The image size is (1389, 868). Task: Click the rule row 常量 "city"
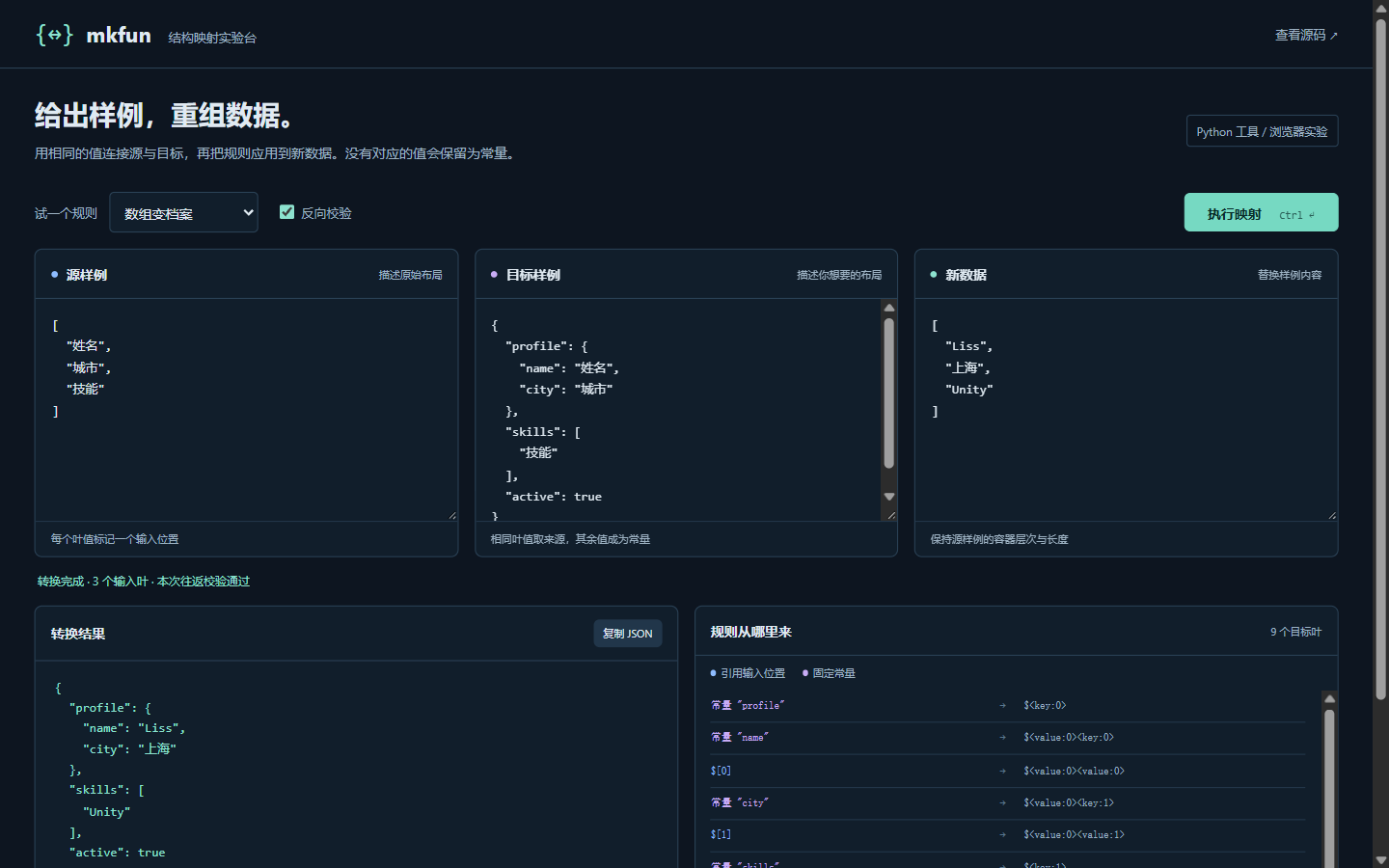pos(1008,803)
